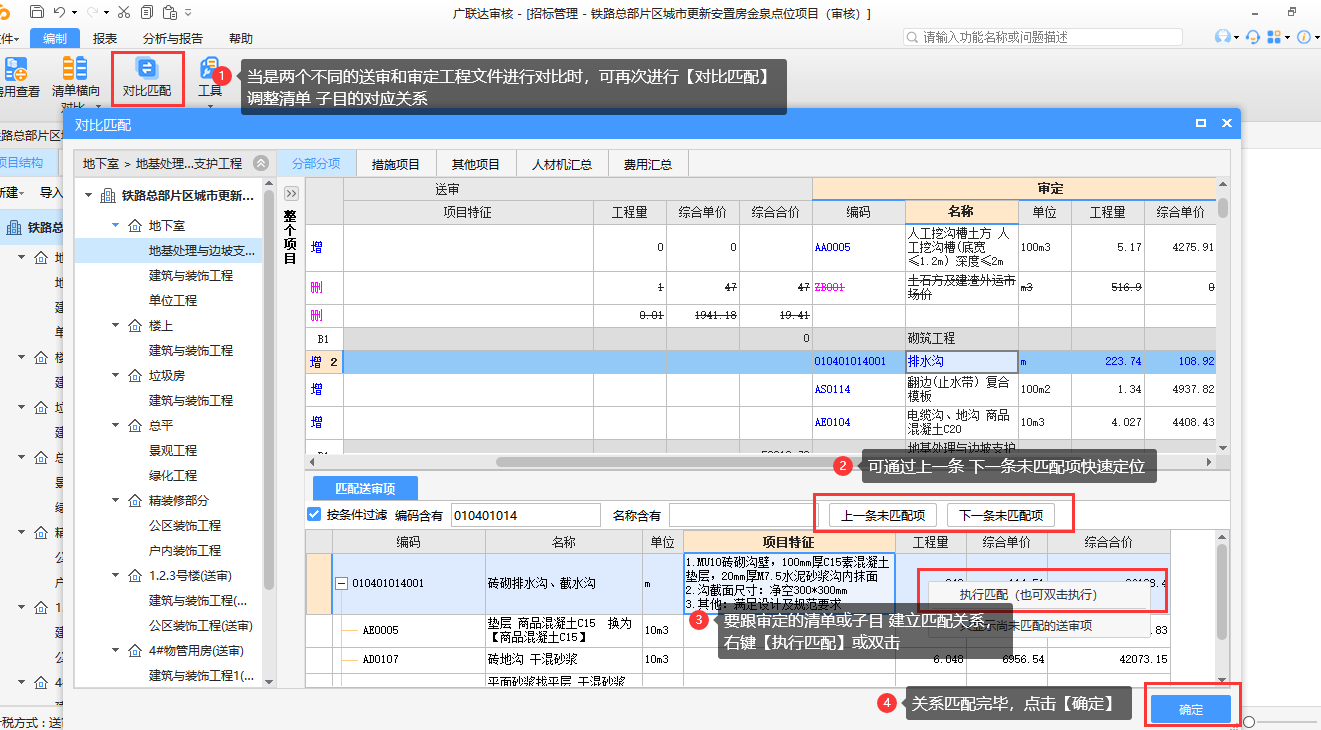
Task: Click house icon beside 精装修部分
Action: (134, 501)
